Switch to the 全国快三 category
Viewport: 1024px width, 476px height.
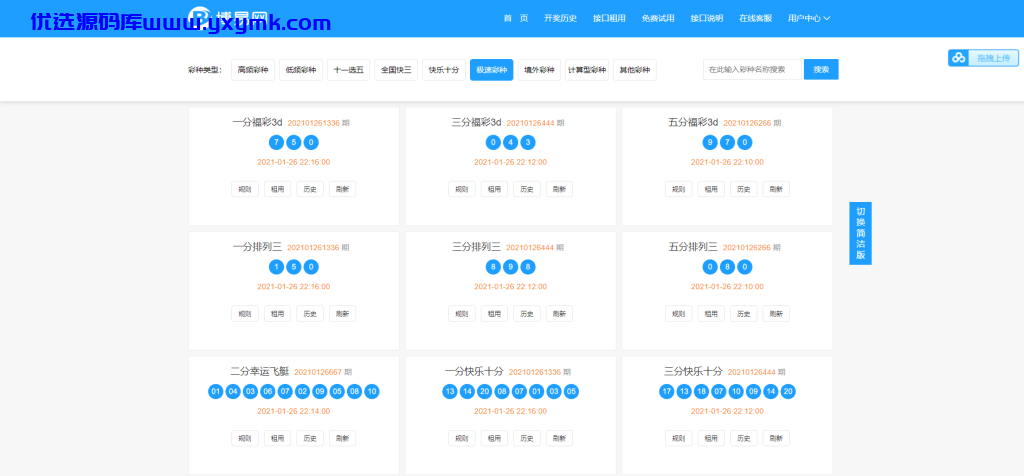(x=396, y=70)
